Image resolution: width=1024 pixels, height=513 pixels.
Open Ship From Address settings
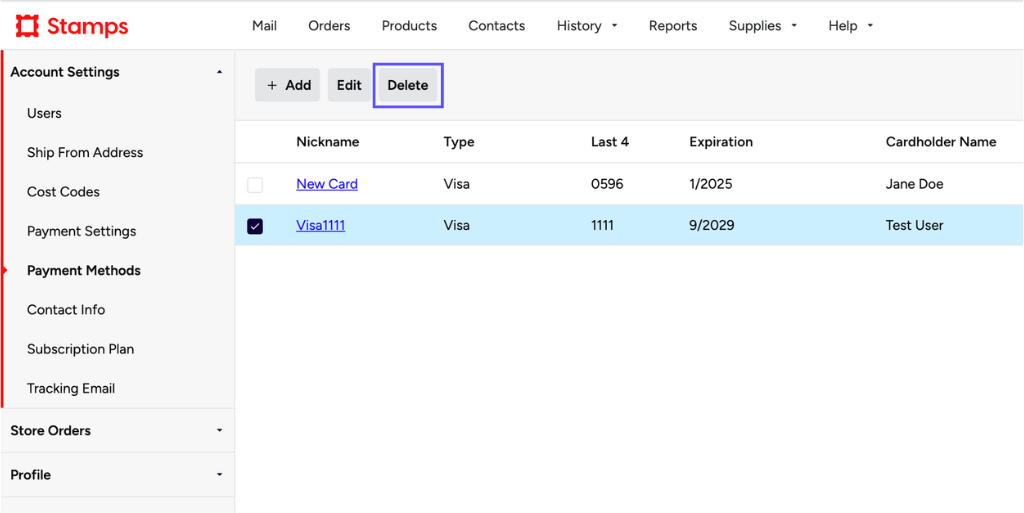coord(85,153)
